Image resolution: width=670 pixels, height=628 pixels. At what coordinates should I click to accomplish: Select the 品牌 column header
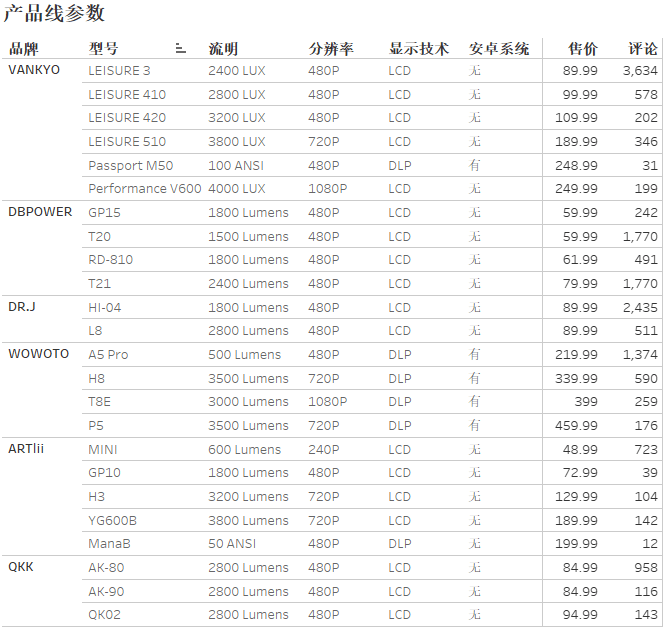tap(24, 49)
